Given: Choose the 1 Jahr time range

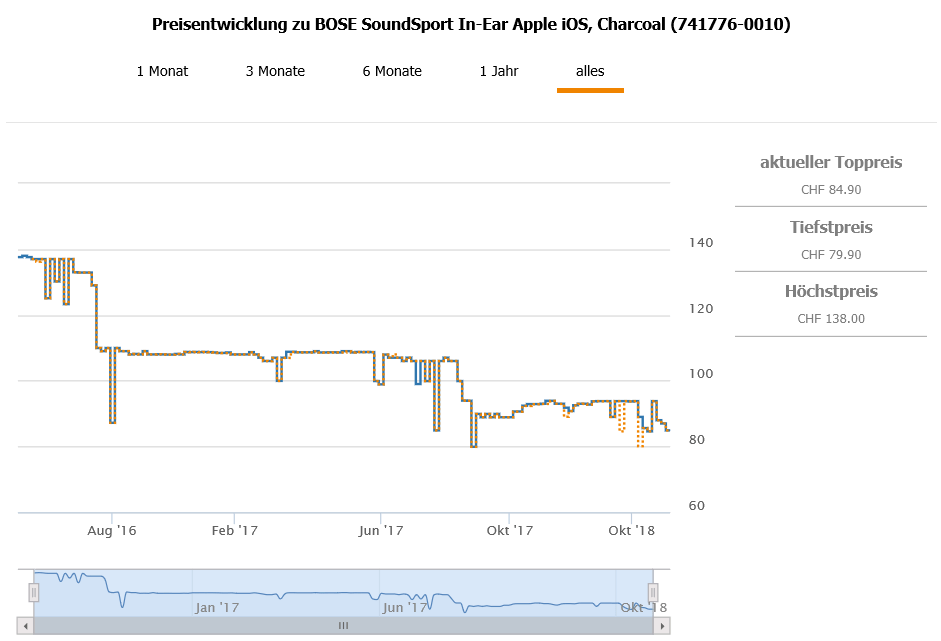Looking at the screenshot, I should click(x=499, y=71).
